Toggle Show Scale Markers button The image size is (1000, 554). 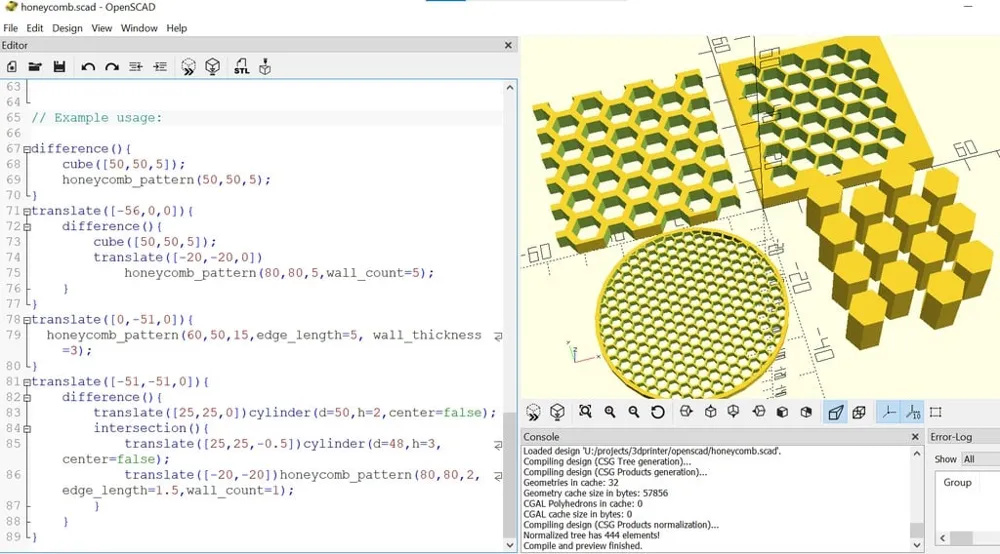[912, 412]
